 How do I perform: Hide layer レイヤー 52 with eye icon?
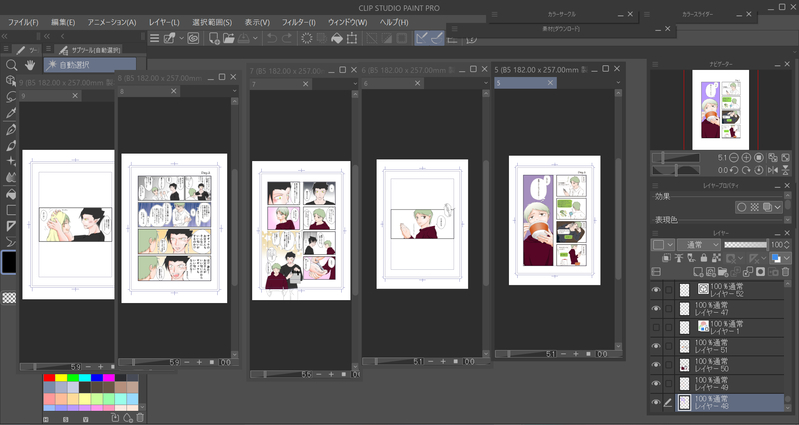click(656, 290)
